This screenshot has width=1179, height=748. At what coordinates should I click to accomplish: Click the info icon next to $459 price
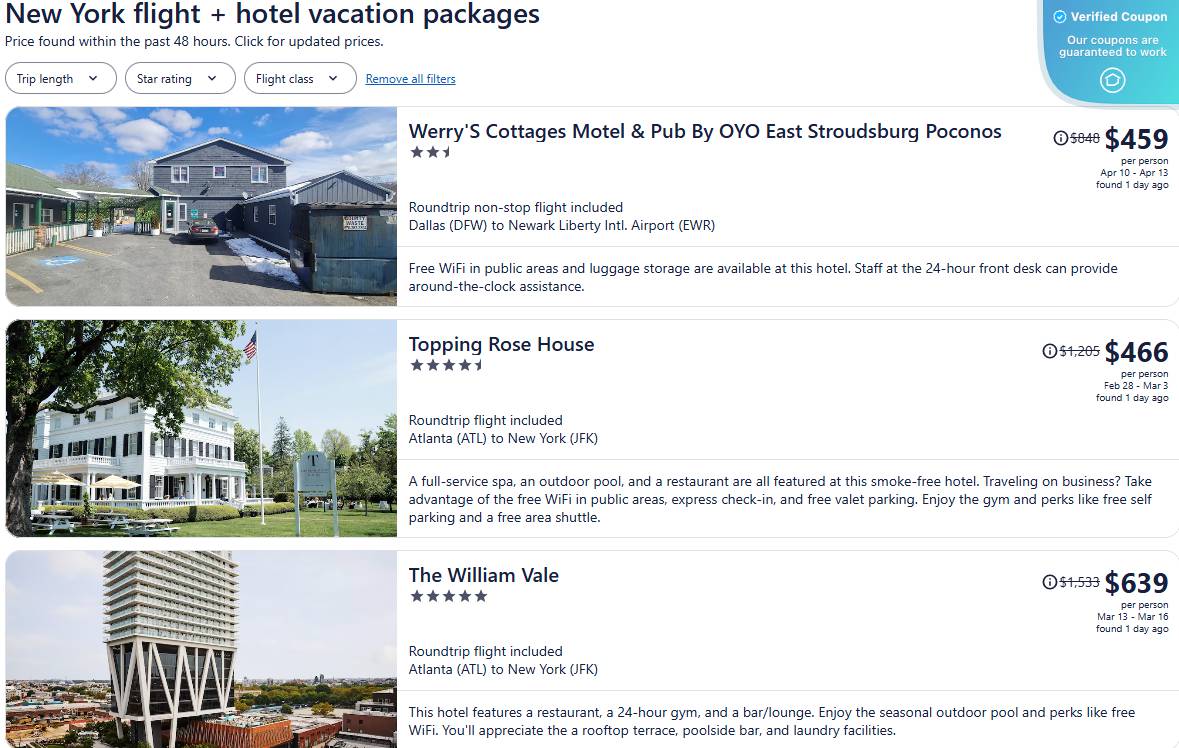[x=1060, y=138]
